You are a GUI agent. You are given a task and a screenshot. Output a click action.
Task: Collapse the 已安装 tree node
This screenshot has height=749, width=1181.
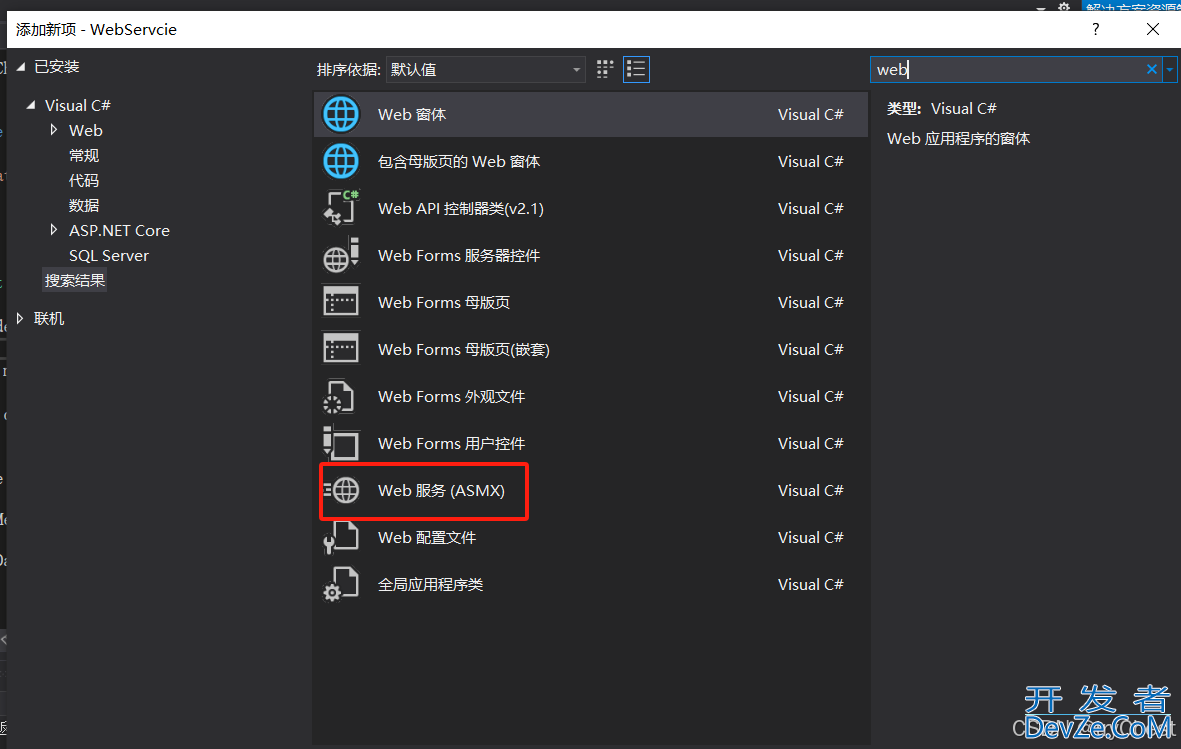(x=21, y=67)
